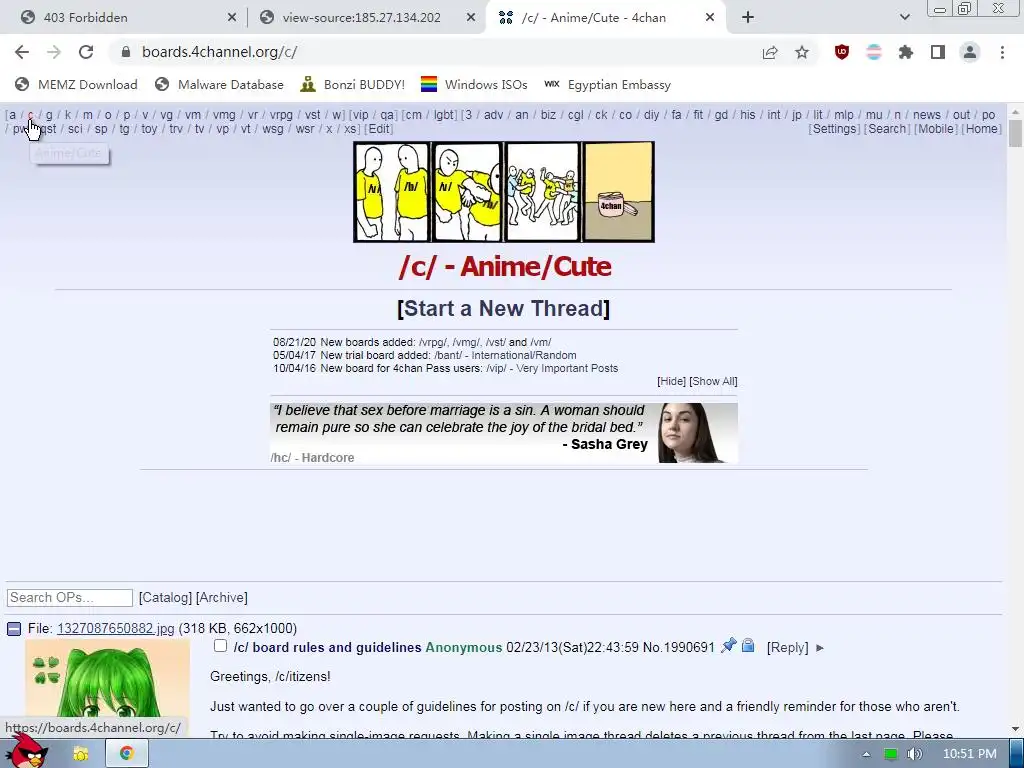Open the [Settings] link
The width and height of the screenshot is (1024, 768).
point(835,129)
